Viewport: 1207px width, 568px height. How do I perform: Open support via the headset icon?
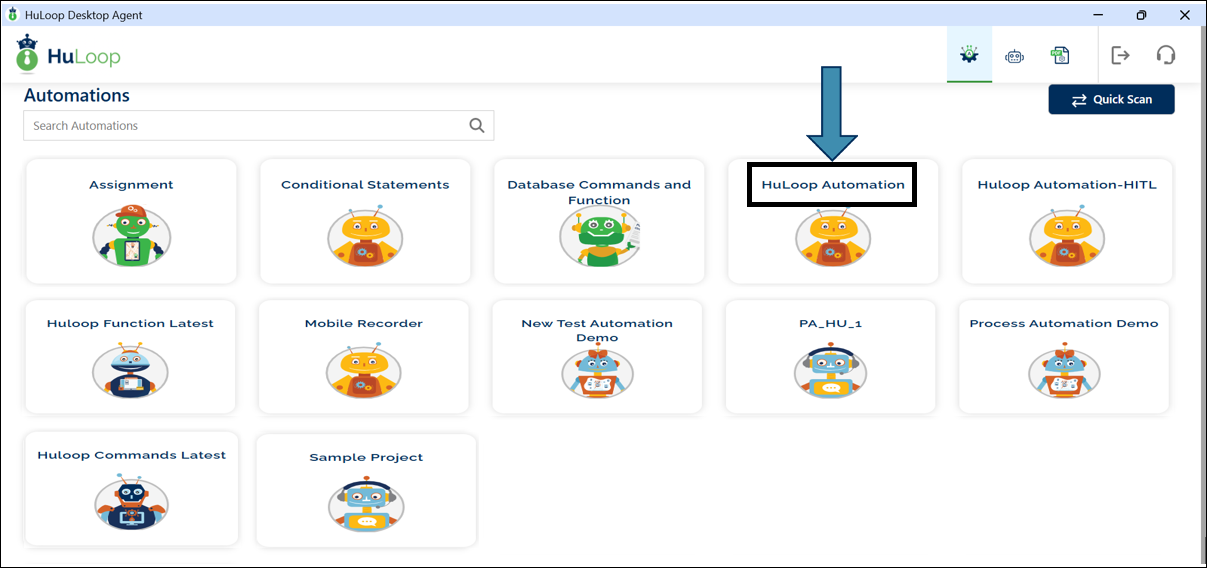[1165, 56]
